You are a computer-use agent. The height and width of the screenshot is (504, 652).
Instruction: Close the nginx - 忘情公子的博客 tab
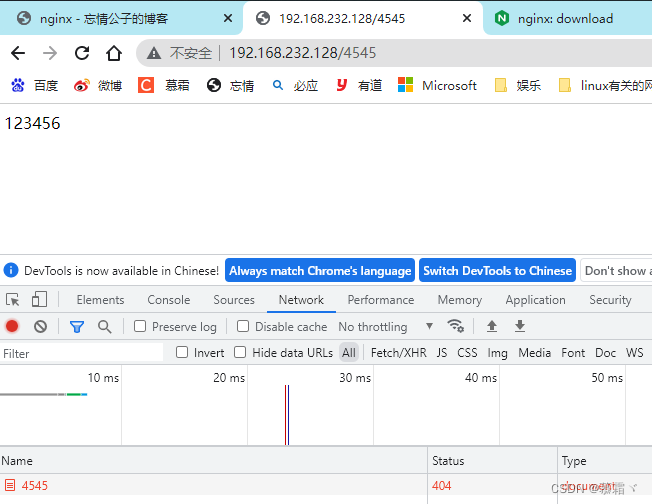click(227, 18)
